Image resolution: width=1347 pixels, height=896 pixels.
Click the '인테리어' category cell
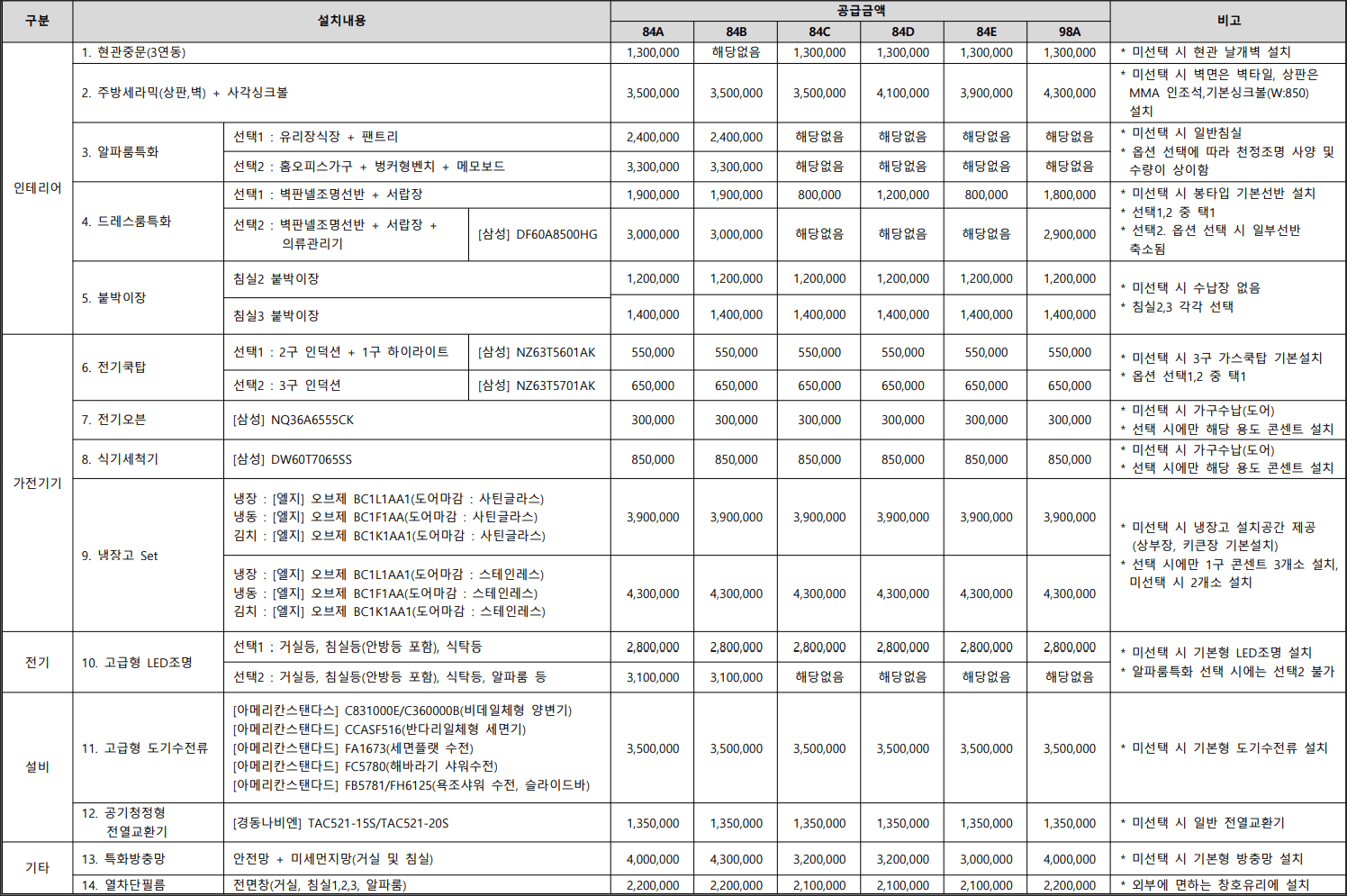[37, 188]
